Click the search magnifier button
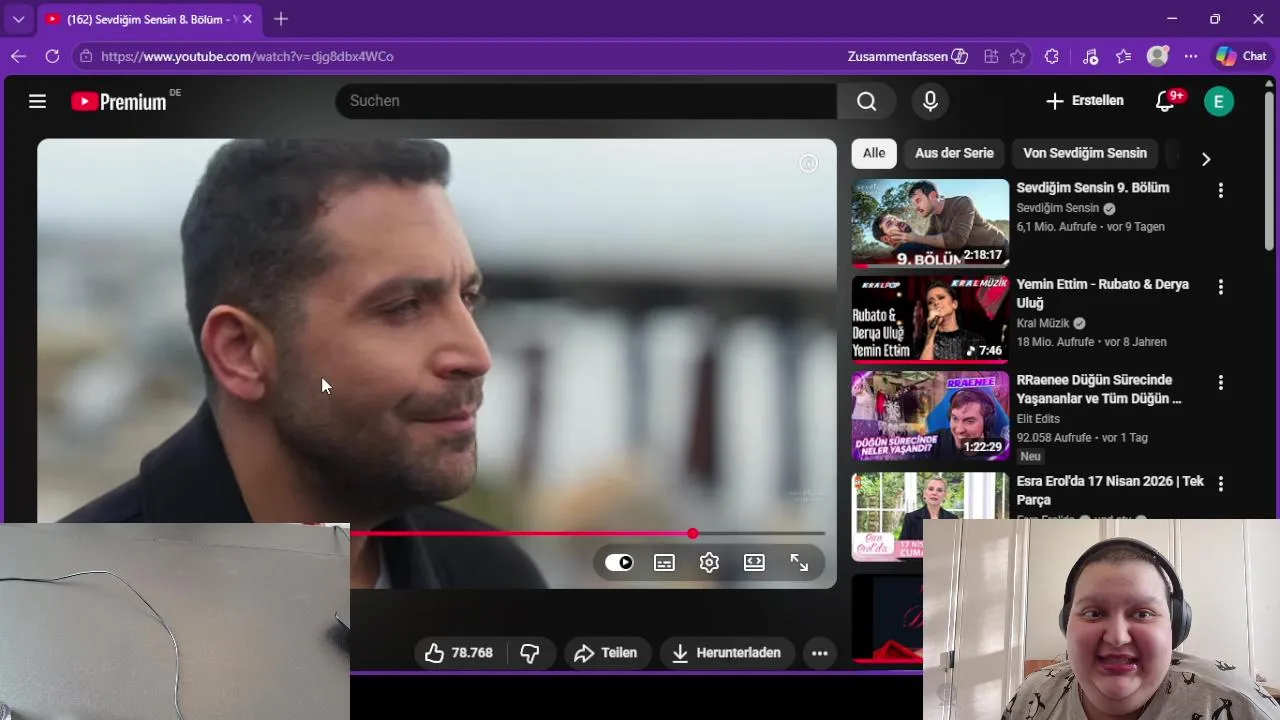This screenshot has width=1280, height=720. click(867, 101)
